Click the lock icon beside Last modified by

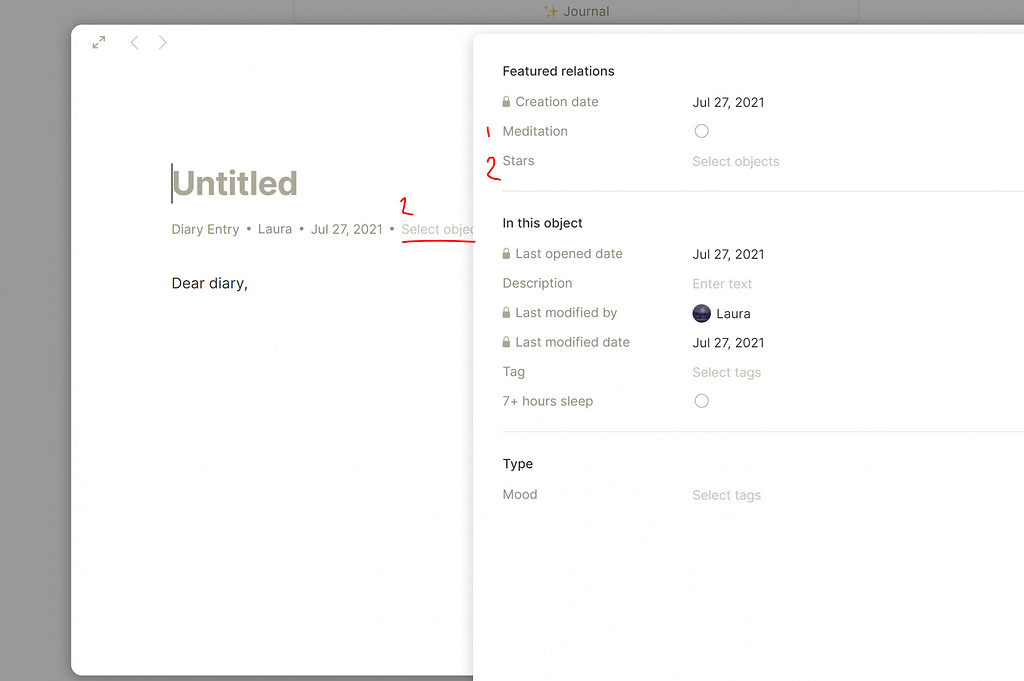[507, 312]
